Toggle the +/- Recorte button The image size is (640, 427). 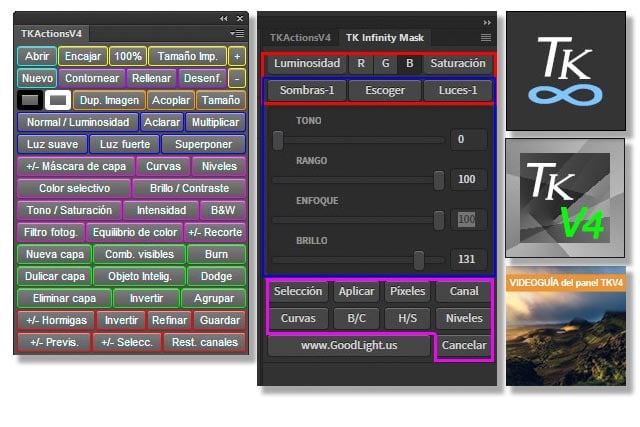click(x=215, y=233)
